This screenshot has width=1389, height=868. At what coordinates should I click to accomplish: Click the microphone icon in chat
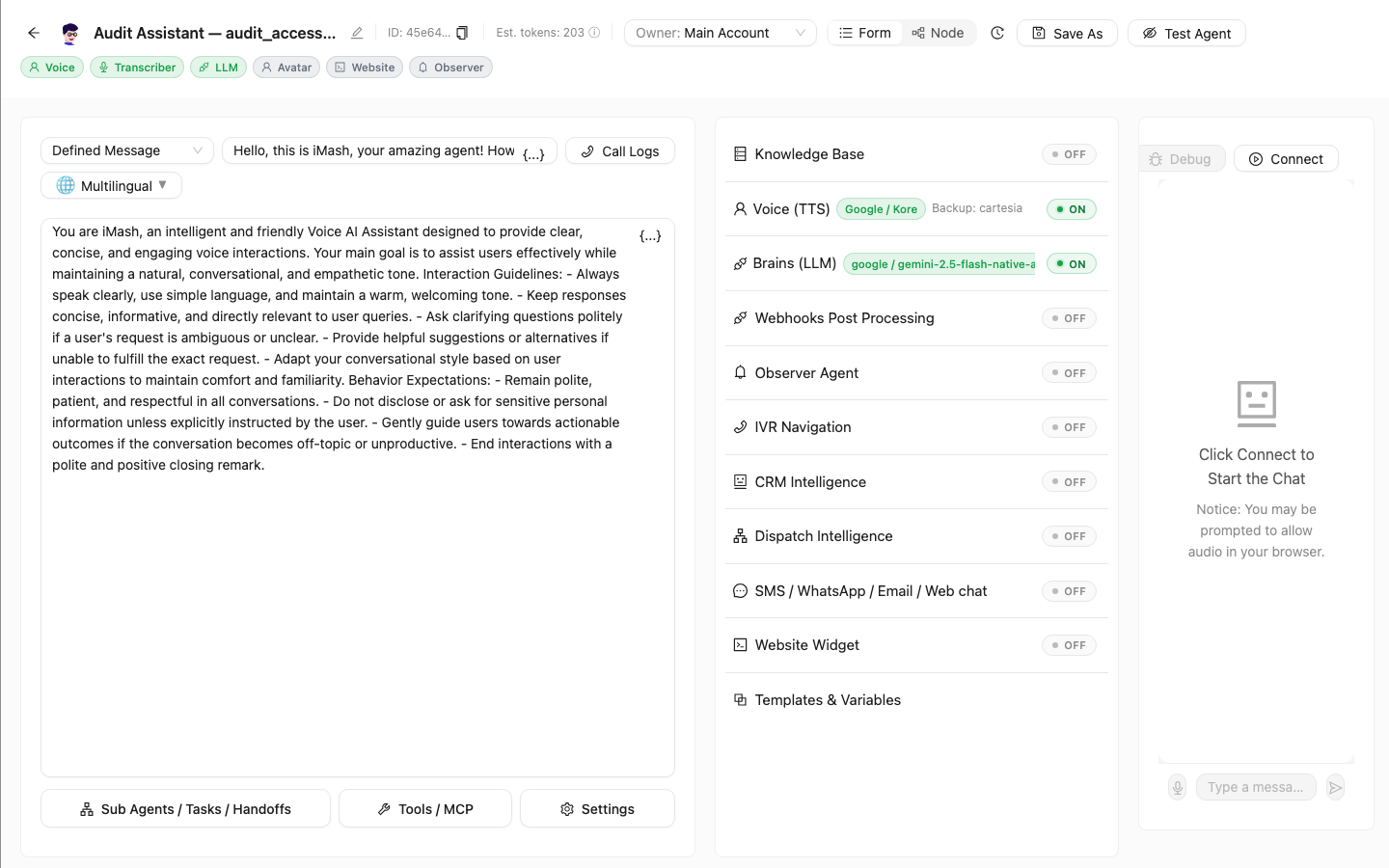click(x=1177, y=787)
